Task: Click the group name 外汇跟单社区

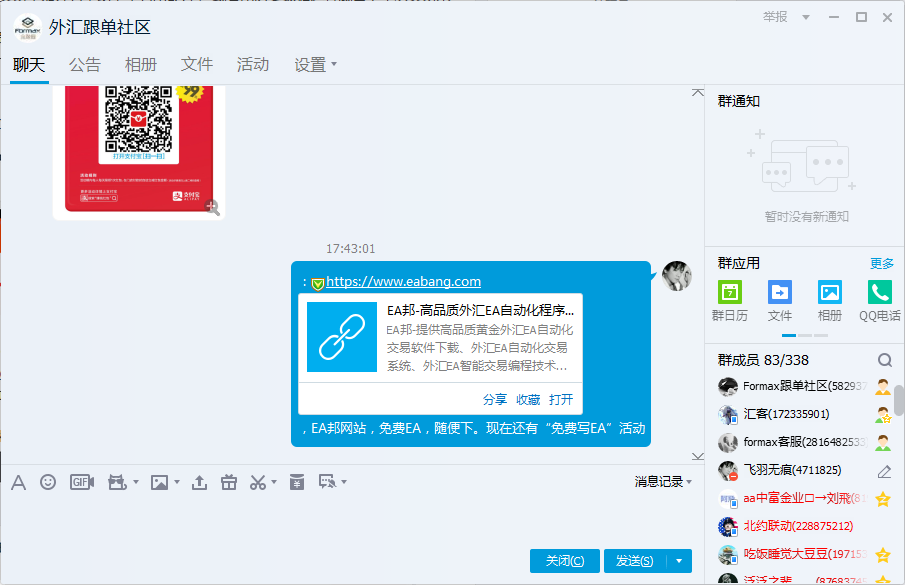Action: [x=100, y=27]
